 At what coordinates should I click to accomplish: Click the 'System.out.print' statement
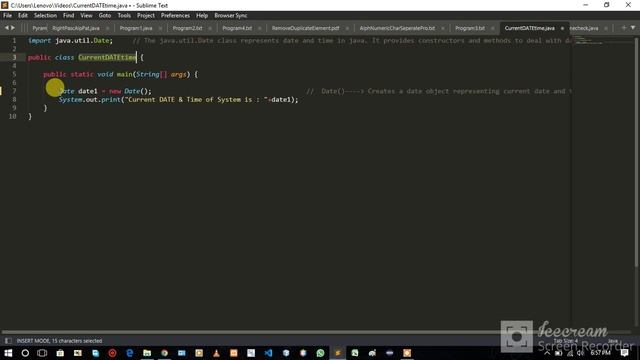click(178, 100)
